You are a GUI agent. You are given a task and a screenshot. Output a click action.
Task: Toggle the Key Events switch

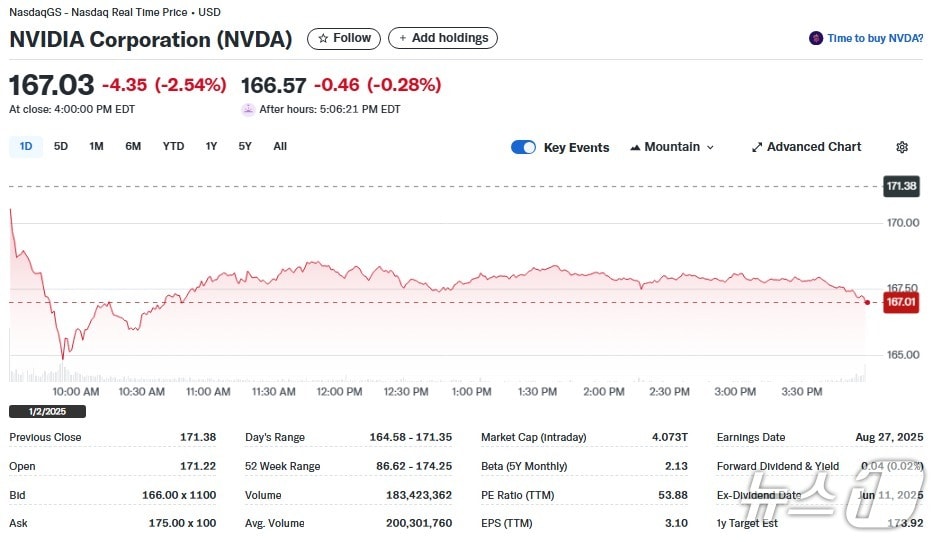(x=523, y=147)
